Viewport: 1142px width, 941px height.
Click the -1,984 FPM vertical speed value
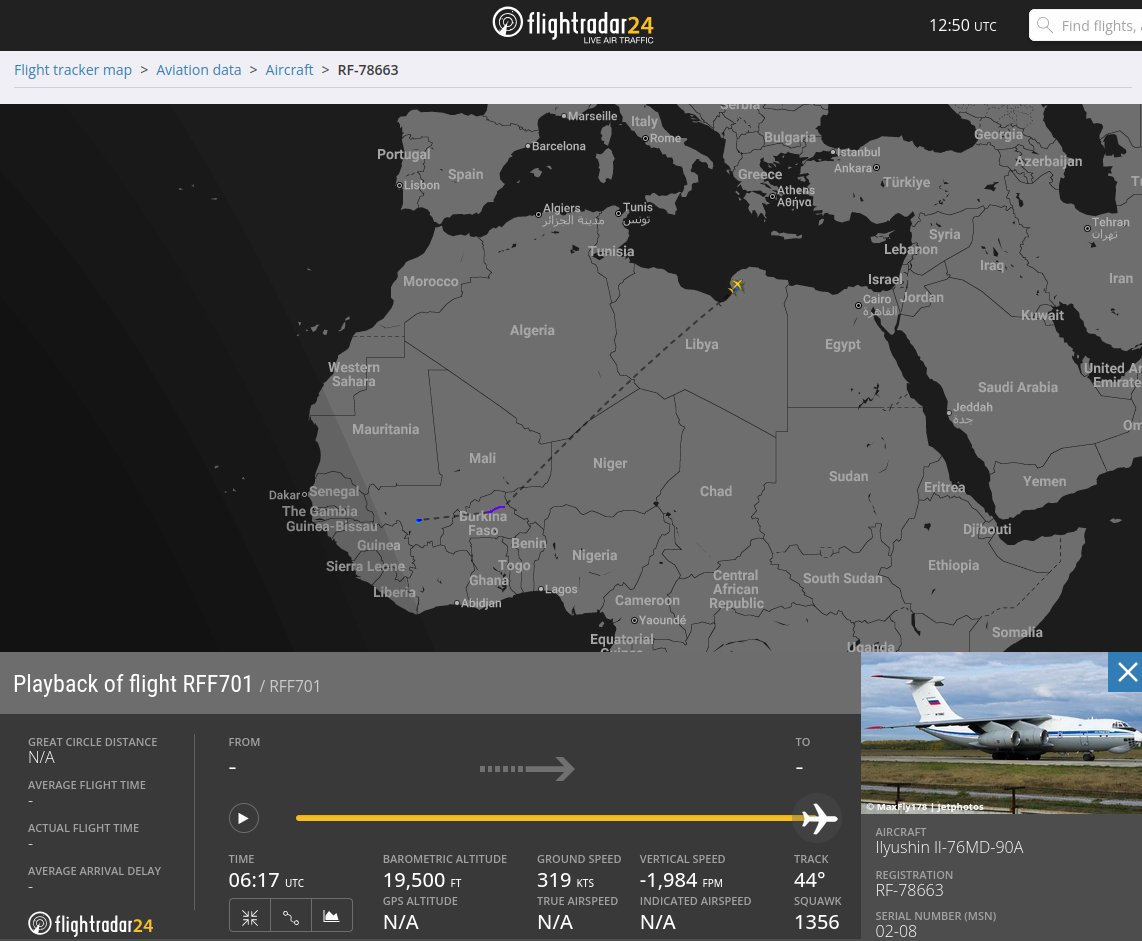click(681, 881)
